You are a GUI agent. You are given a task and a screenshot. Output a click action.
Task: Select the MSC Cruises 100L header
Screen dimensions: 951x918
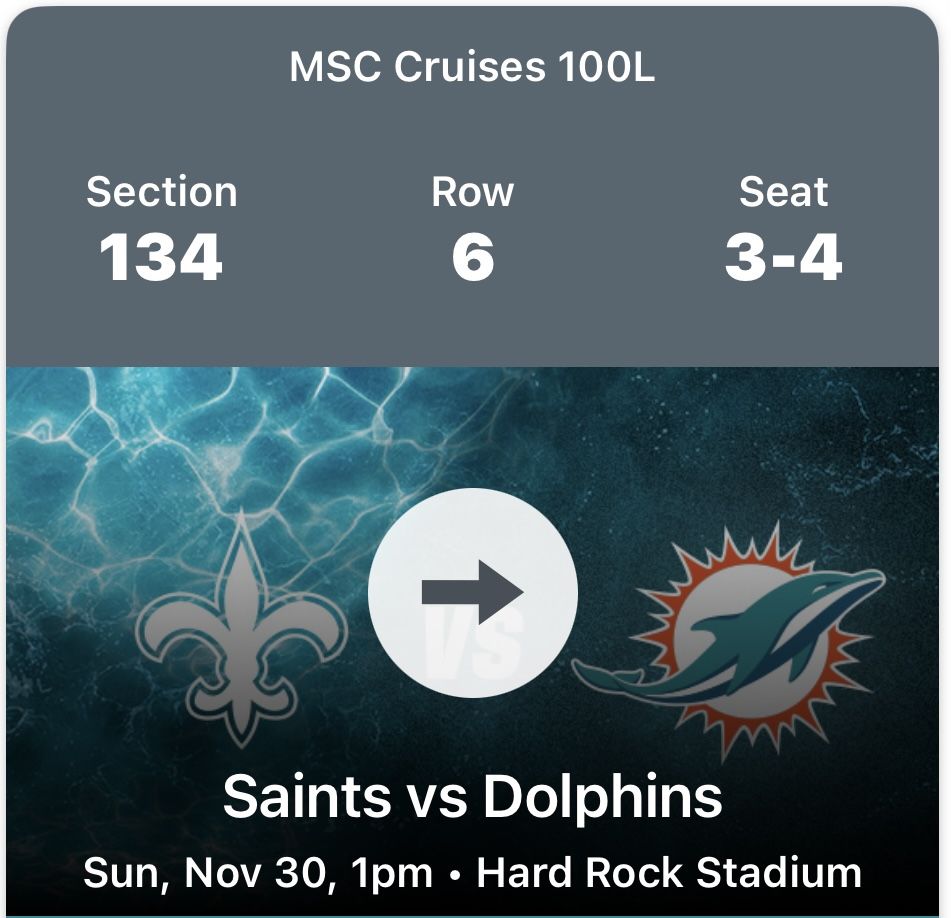(472, 68)
